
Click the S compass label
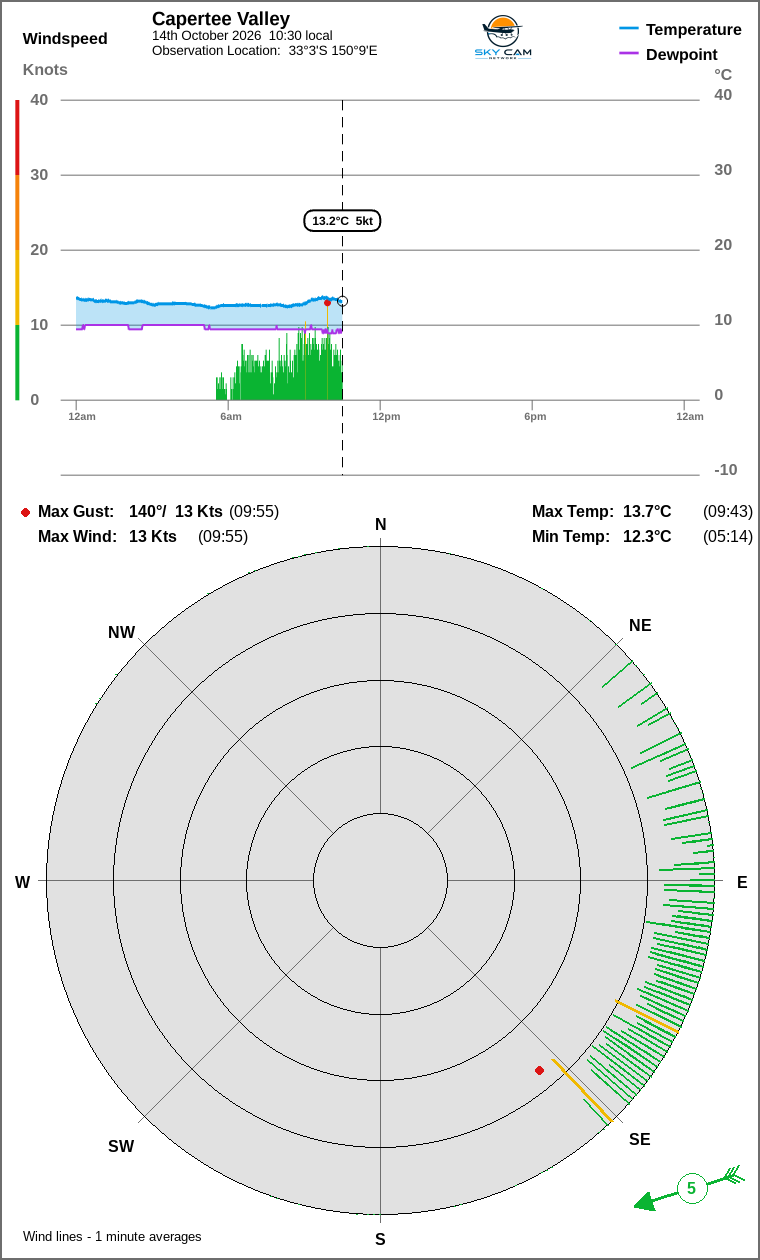380,1239
